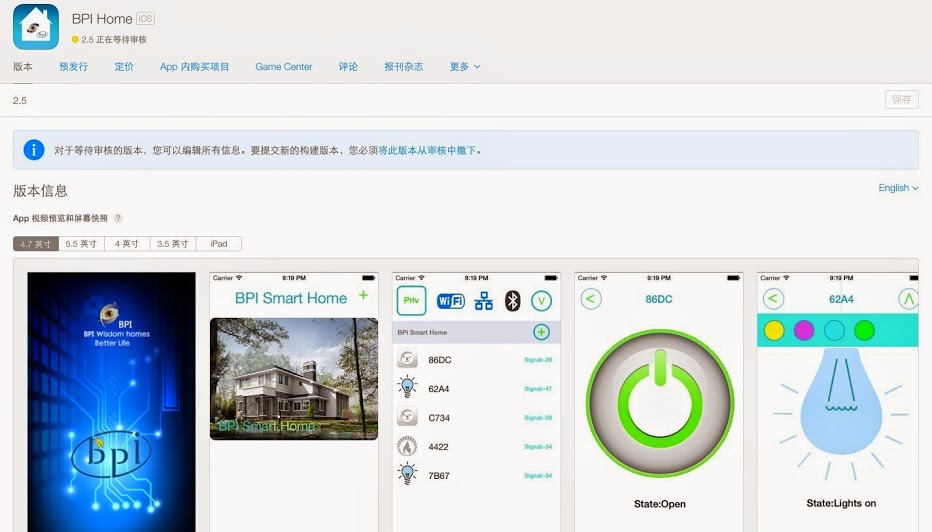
Task: Click the circled V icon
Action: tap(541, 301)
